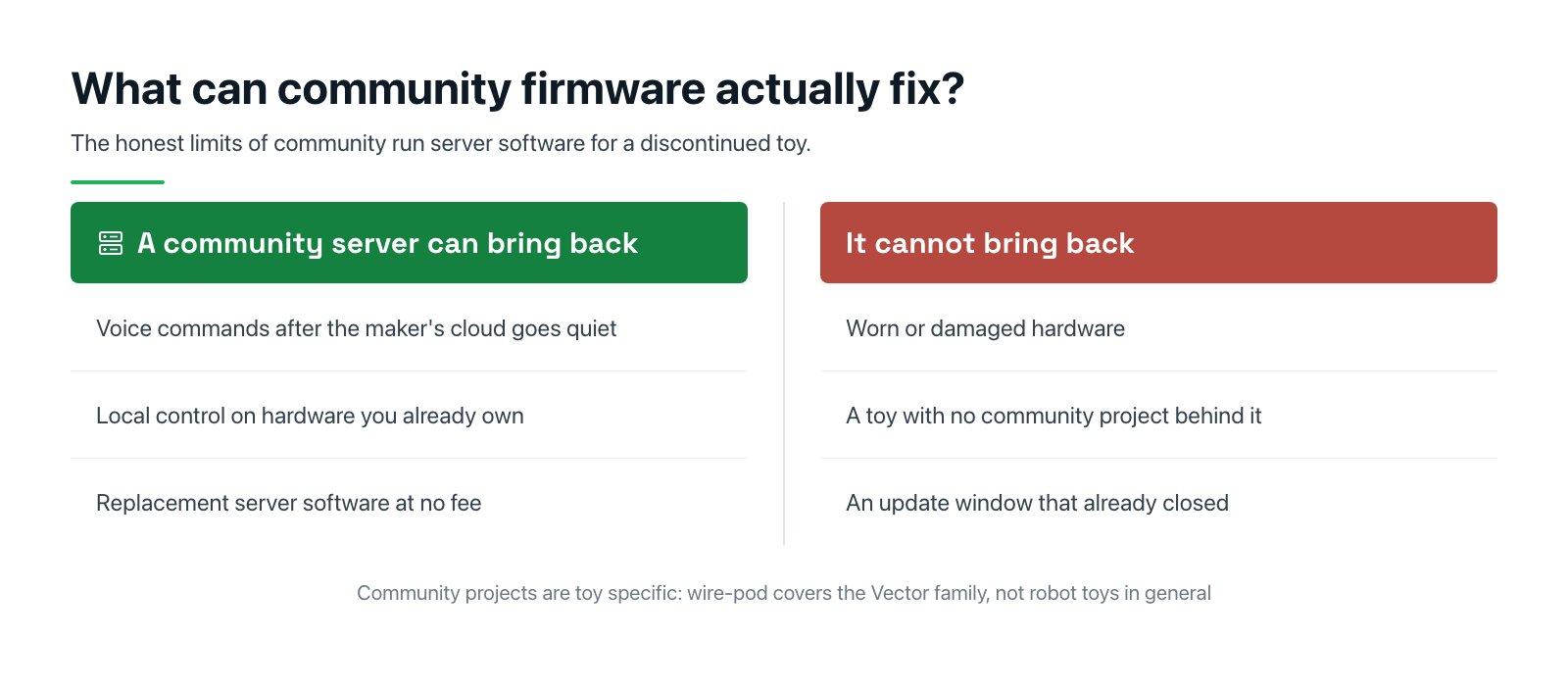
Task: Select the red 'It cannot bring back' header
Action: [x=1158, y=243]
